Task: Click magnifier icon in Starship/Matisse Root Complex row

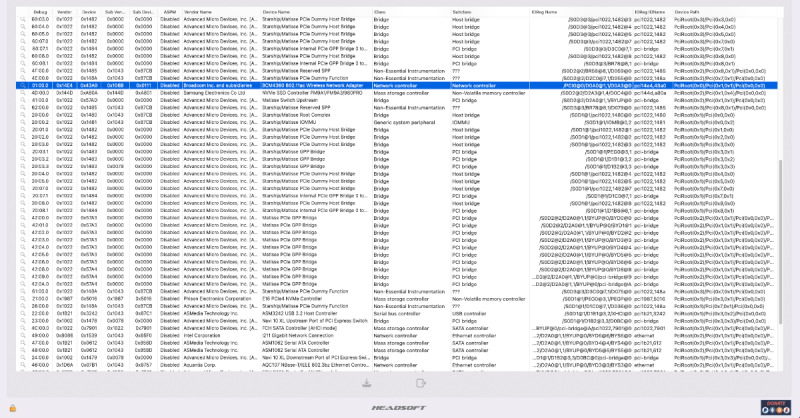Action: pyautogui.click(x=23, y=115)
